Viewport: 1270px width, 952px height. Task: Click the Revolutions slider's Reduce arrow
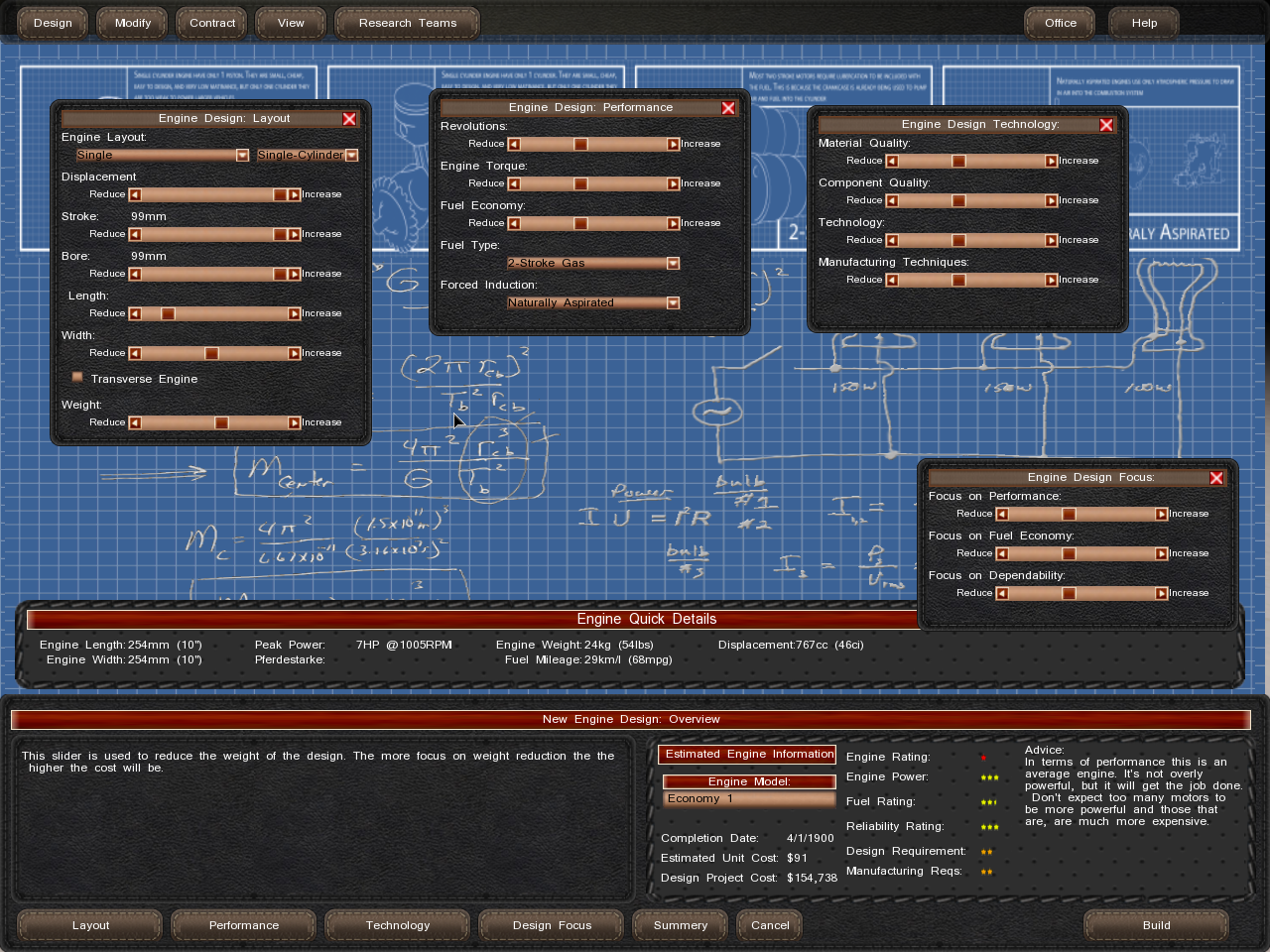coord(514,144)
